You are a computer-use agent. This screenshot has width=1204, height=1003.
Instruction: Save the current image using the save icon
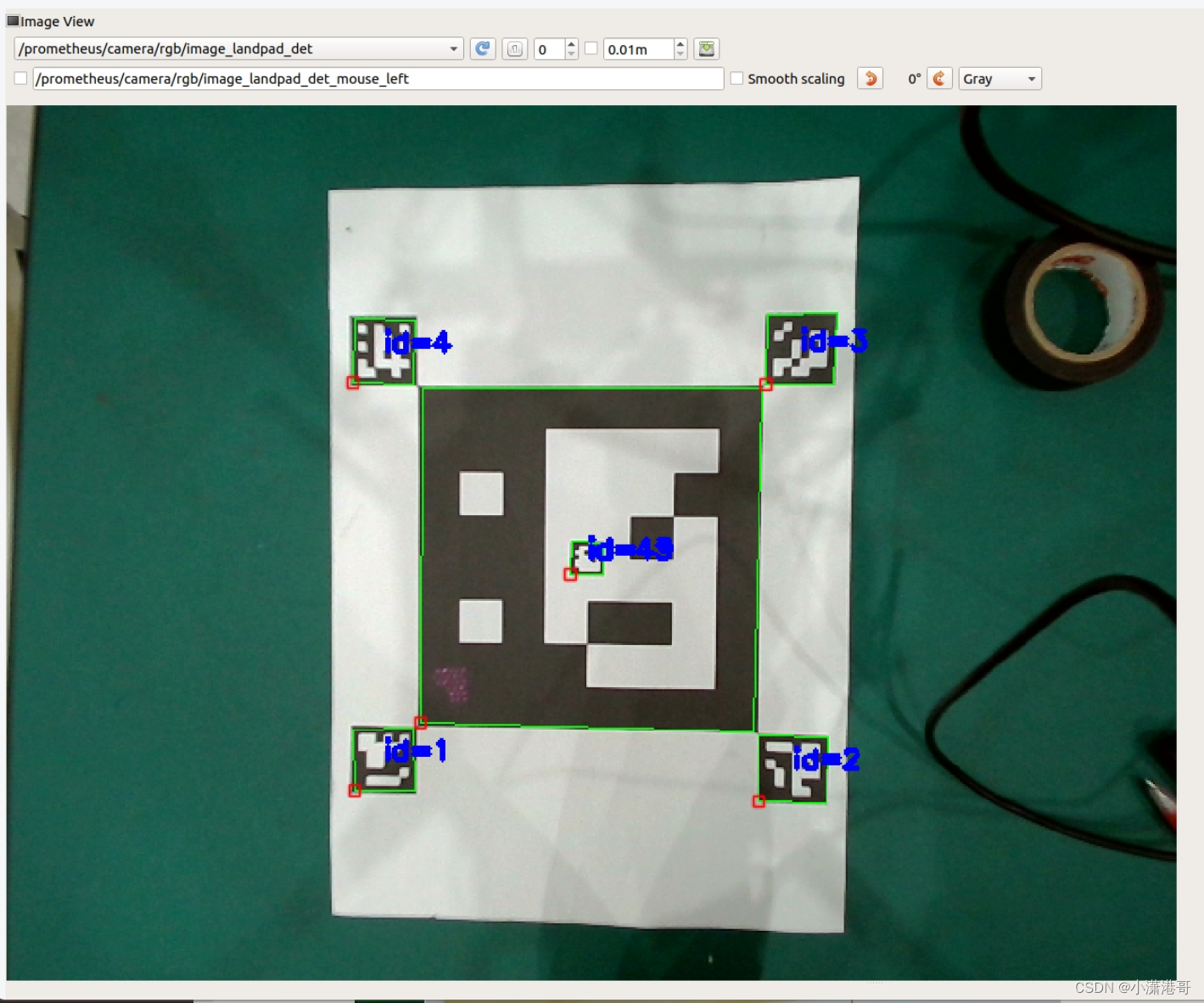click(706, 49)
